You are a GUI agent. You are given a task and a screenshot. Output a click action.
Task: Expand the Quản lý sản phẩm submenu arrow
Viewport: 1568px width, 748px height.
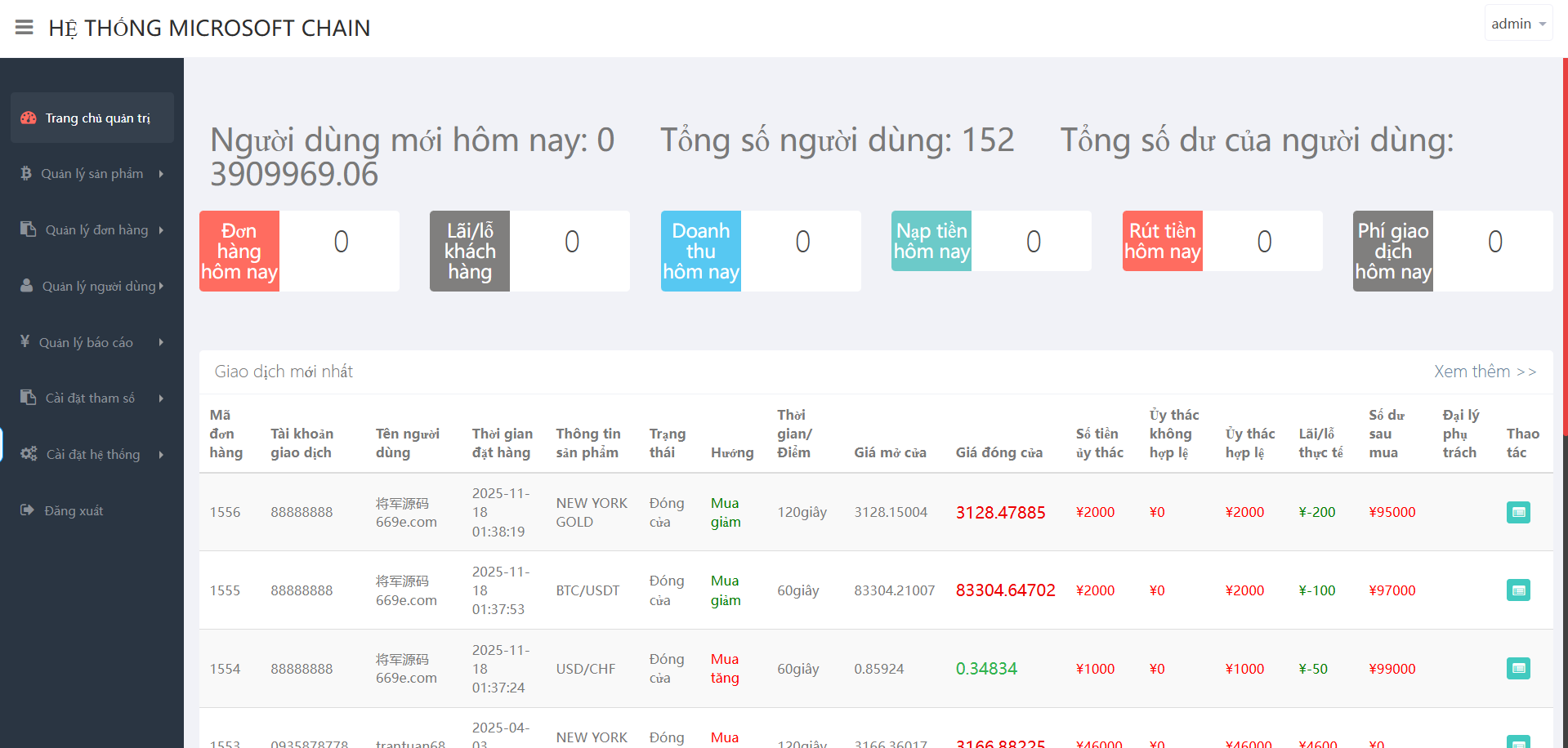pyautogui.click(x=161, y=174)
